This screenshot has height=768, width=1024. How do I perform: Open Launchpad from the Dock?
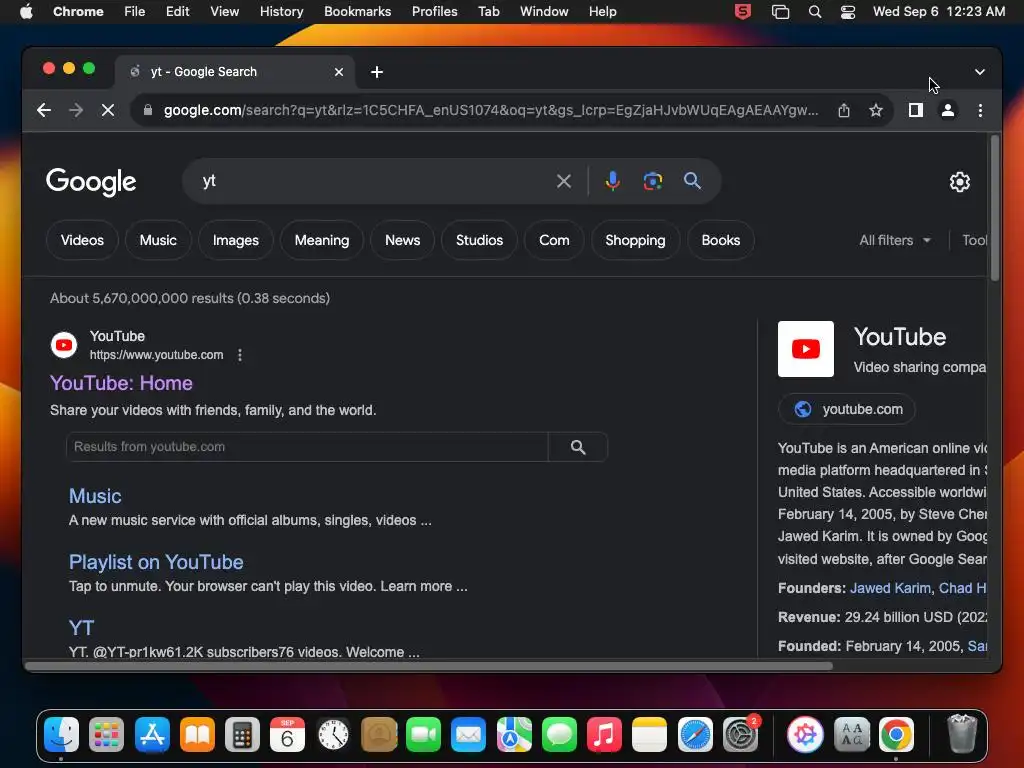tap(106, 735)
